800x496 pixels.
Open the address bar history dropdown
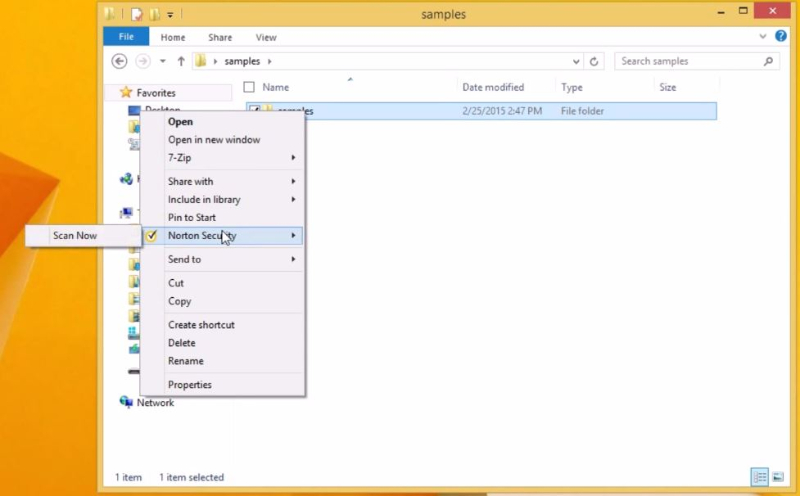(x=577, y=61)
